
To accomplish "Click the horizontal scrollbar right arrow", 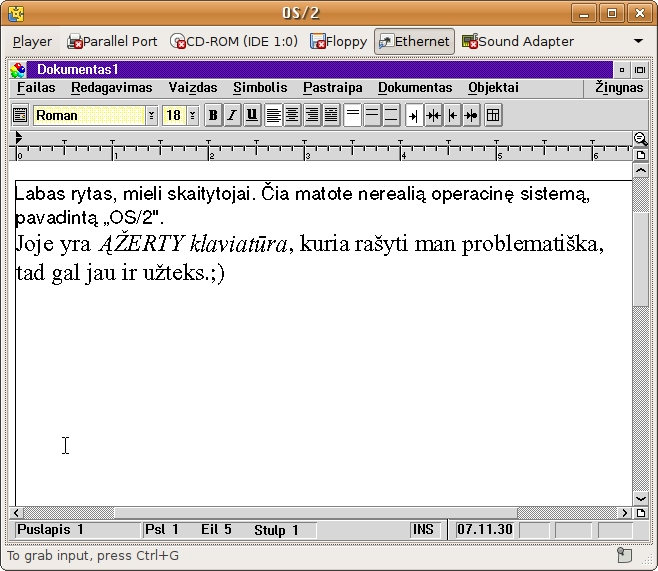I will (625, 513).
